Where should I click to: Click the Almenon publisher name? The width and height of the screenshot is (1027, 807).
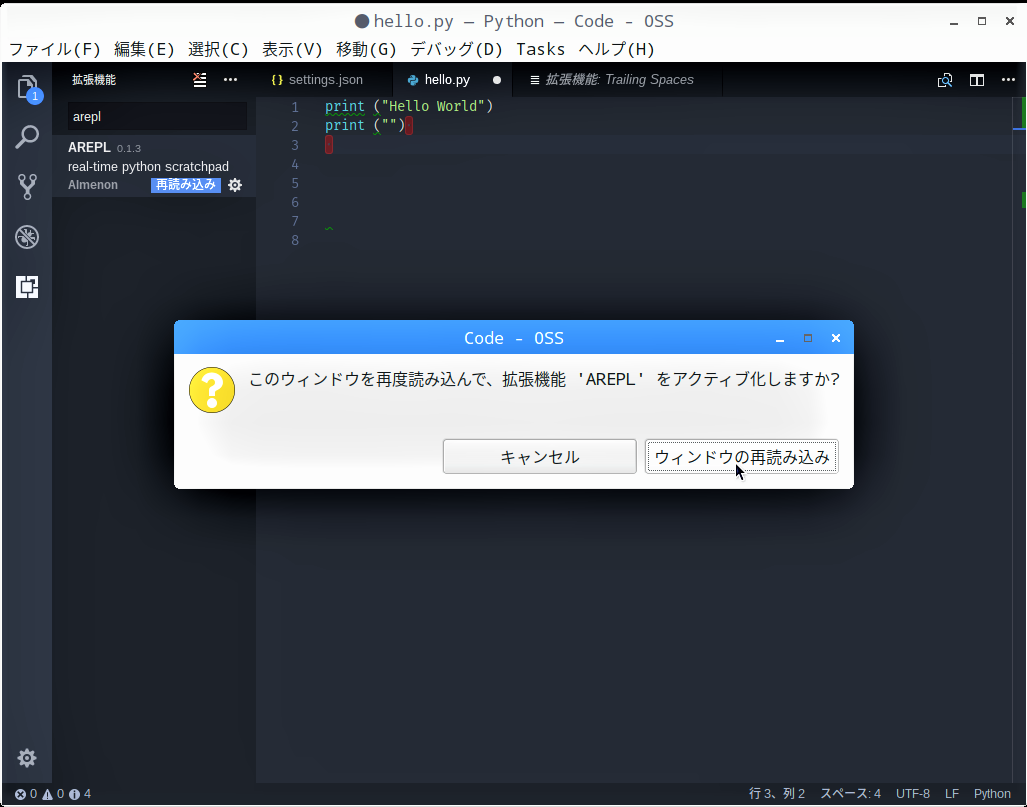coord(93,185)
